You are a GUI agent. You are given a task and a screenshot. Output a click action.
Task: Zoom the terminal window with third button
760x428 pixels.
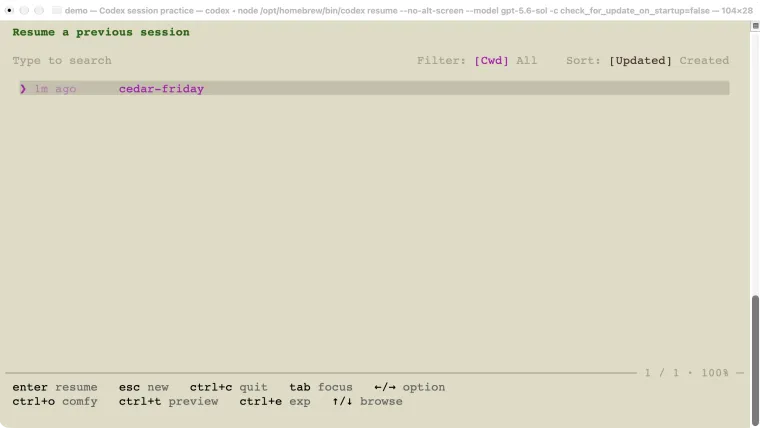pos(39,10)
